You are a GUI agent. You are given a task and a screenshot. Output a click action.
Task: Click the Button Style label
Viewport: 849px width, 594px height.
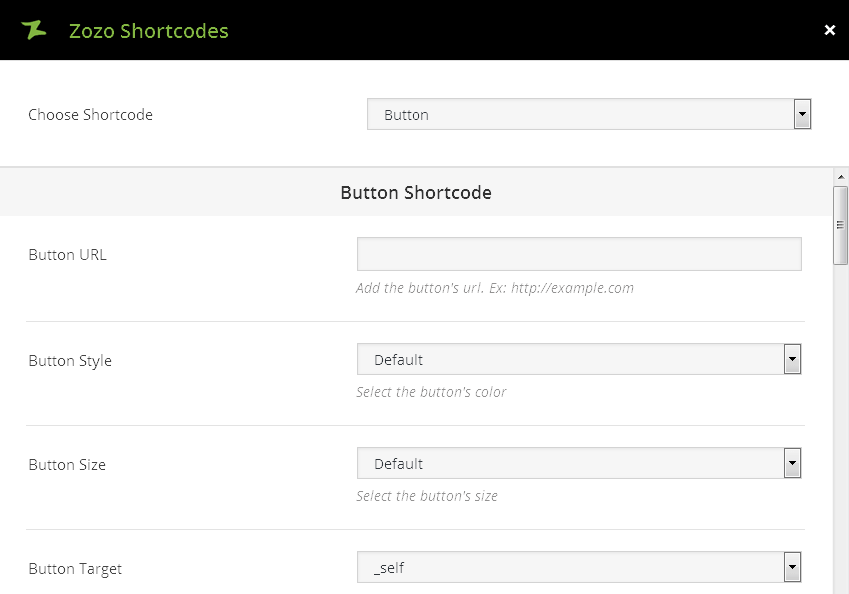click(x=70, y=361)
